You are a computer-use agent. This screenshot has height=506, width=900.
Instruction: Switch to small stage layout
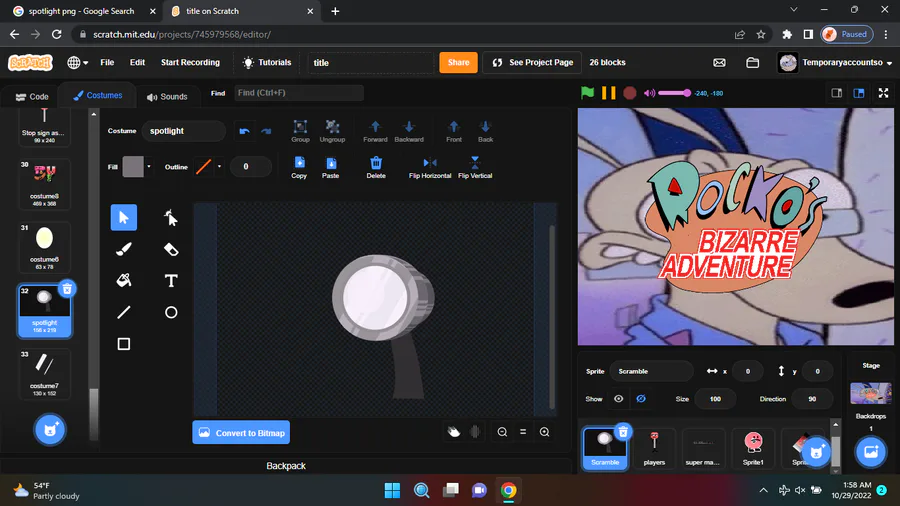pos(837,93)
